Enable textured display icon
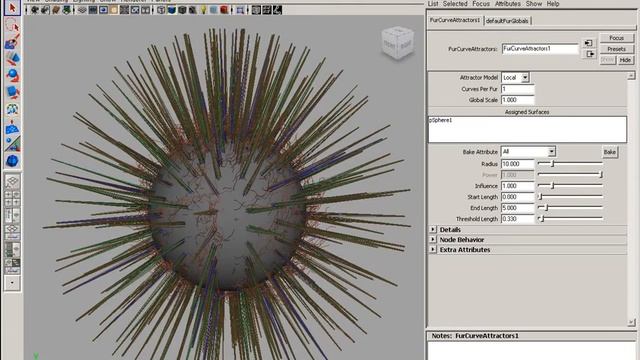Viewport: 640px width, 360px height. coord(193,10)
